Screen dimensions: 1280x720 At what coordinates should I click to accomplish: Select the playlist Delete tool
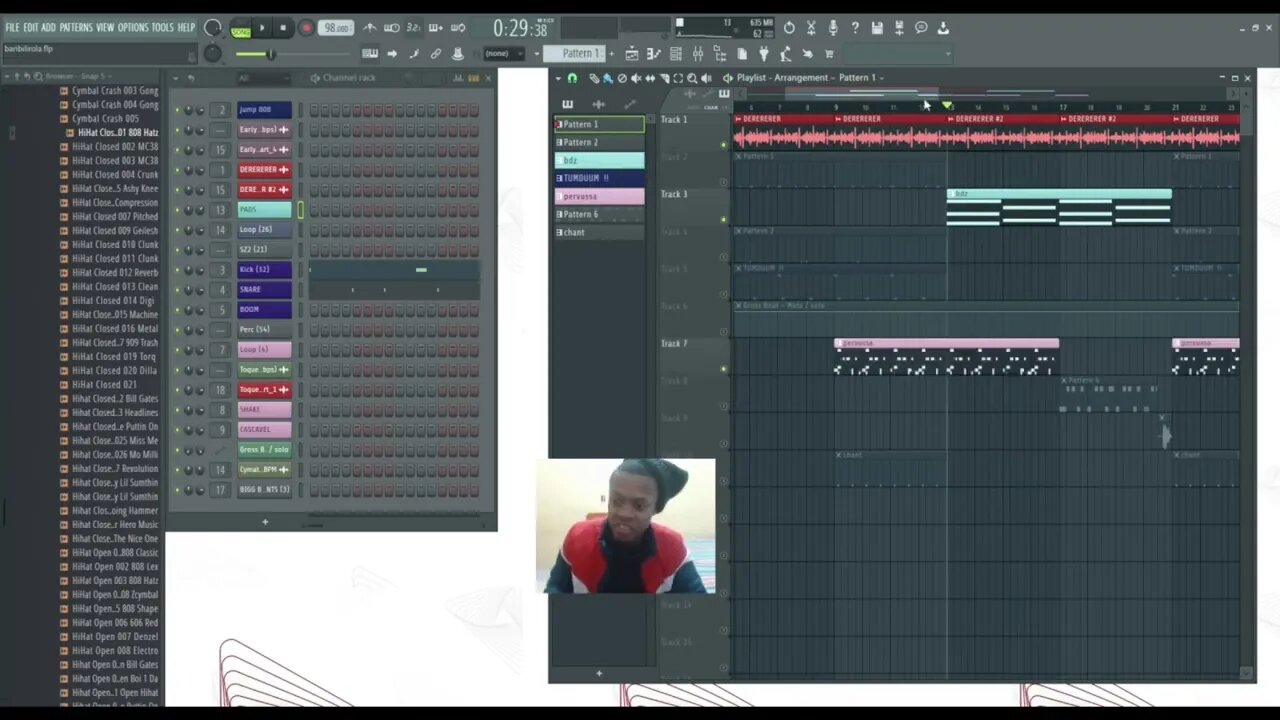click(x=622, y=78)
